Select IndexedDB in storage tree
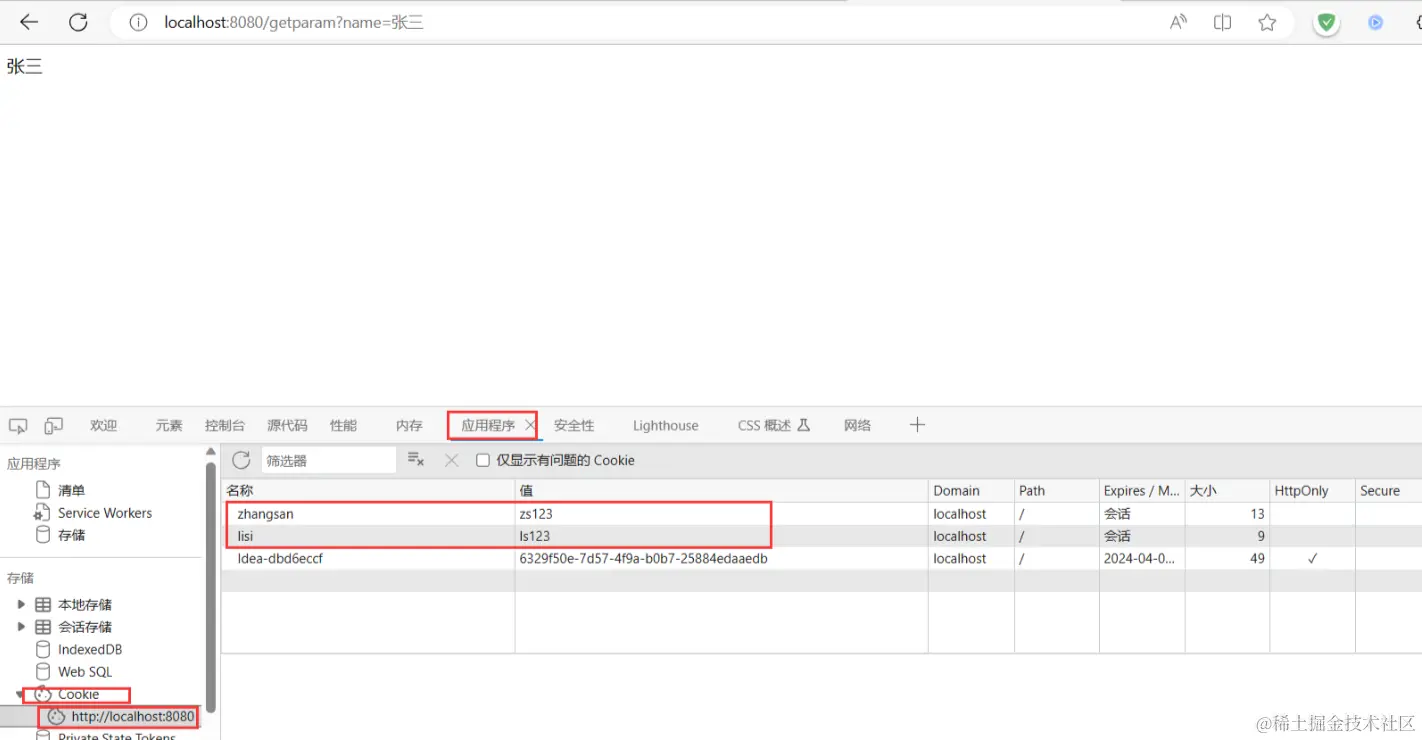Viewport: 1422px width, 740px height. (x=90, y=649)
